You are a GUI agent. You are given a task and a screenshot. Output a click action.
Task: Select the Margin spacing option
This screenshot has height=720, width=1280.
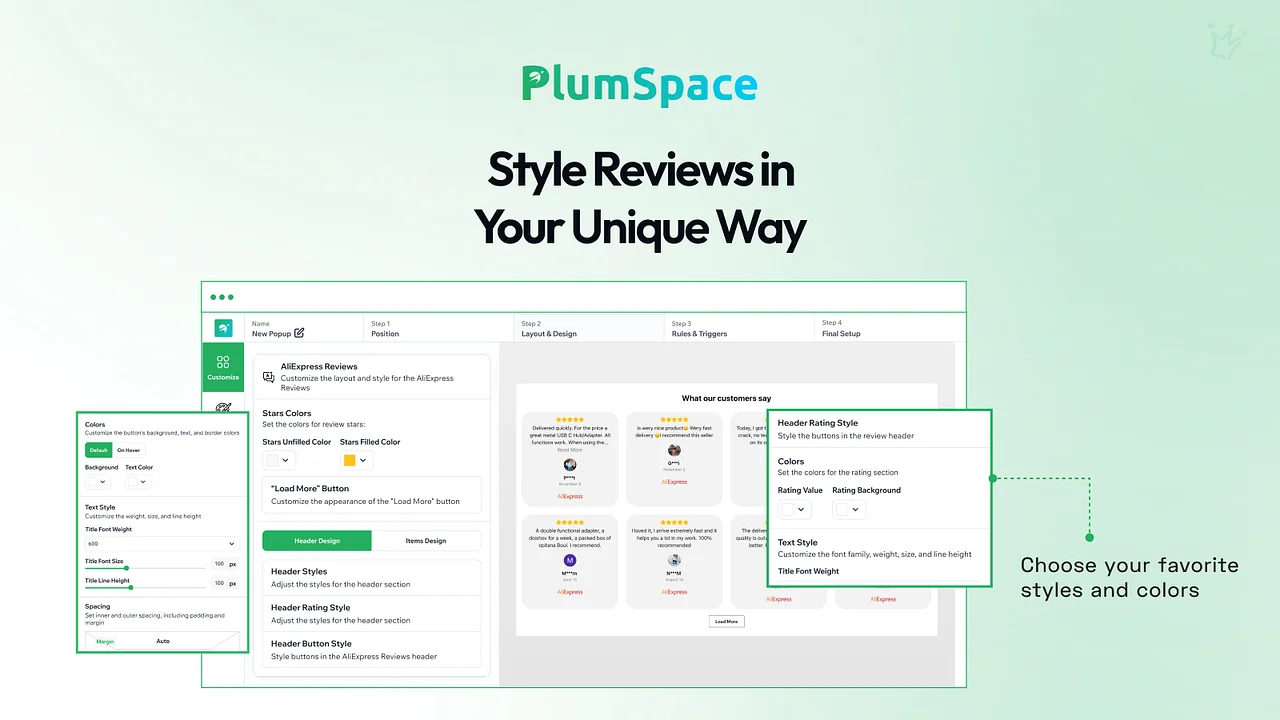pyautogui.click(x=105, y=641)
